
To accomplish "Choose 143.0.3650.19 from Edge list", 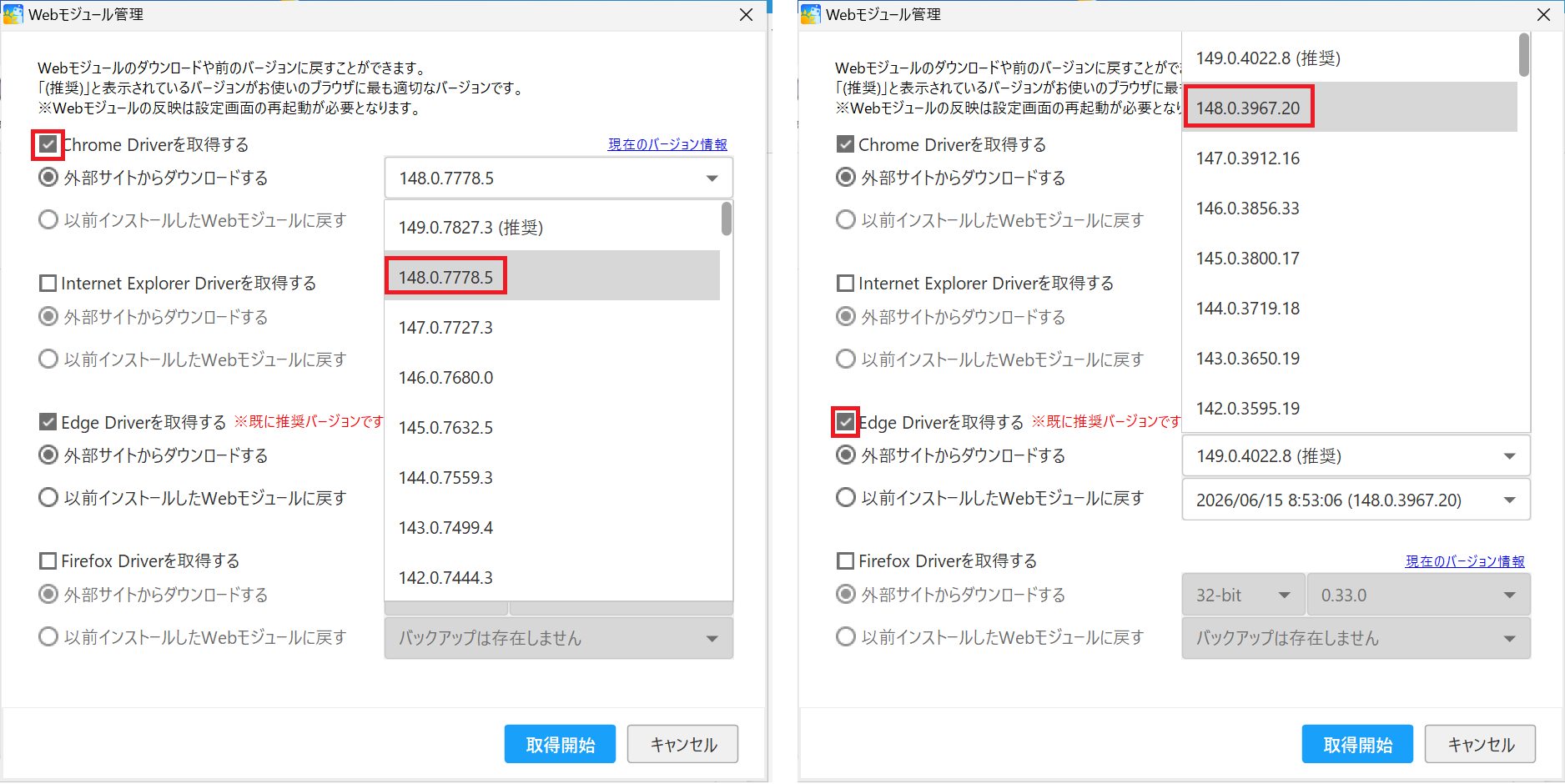I will coord(1350,358).
